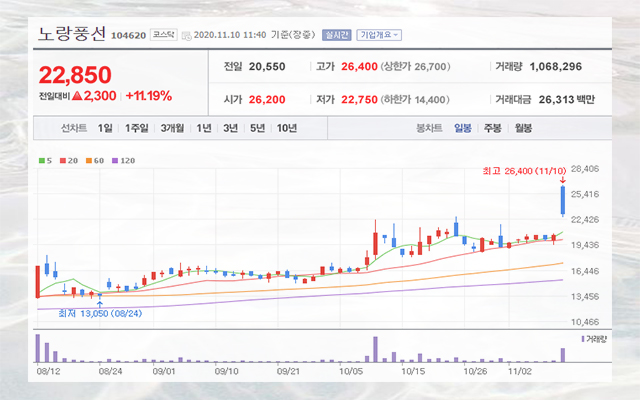Select the 3개월 line chart range
This screenshot has height=400, width=640.
pyautogui.click(x=172, y=128)
